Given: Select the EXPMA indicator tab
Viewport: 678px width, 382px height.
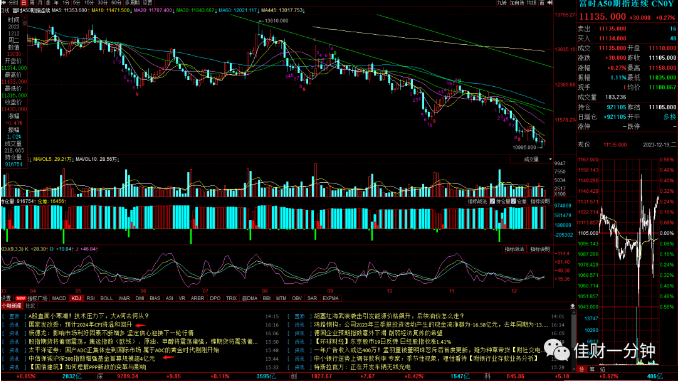Looking at the screenshot, I should click(x=331, y=298).
